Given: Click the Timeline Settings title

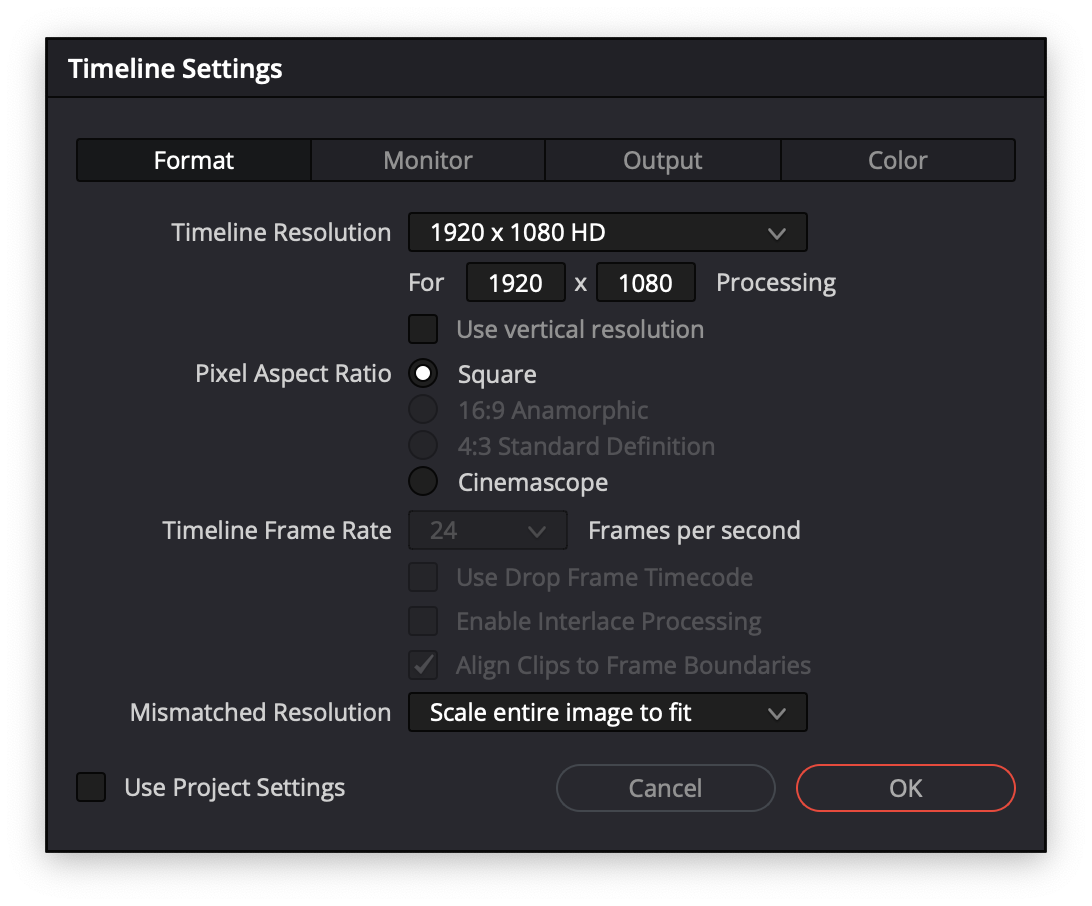Looking at the screenshot, I should (x=175, y=69).
